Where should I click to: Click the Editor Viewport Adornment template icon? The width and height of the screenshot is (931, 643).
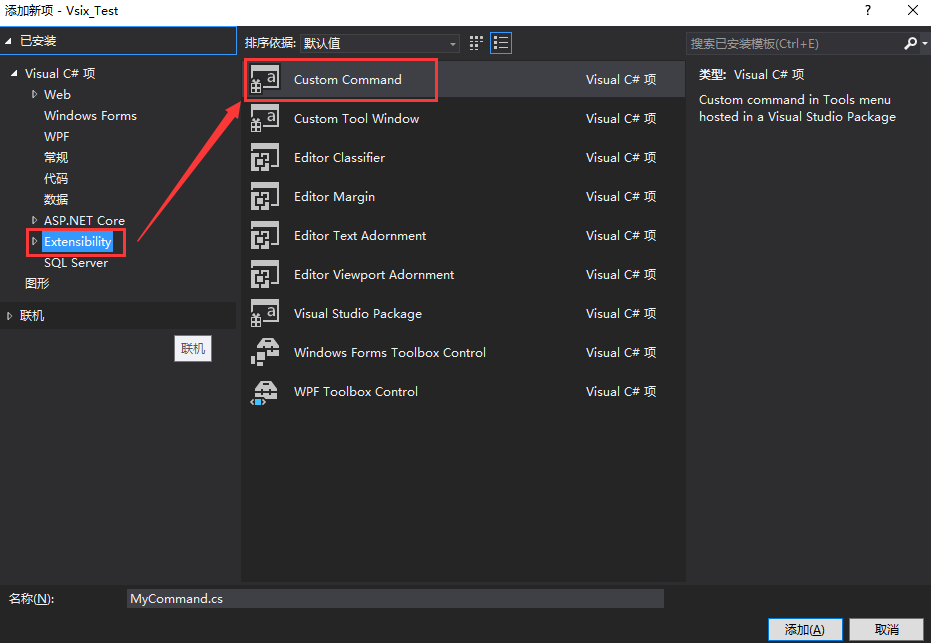pyautogui.click(x=265, y=275)
